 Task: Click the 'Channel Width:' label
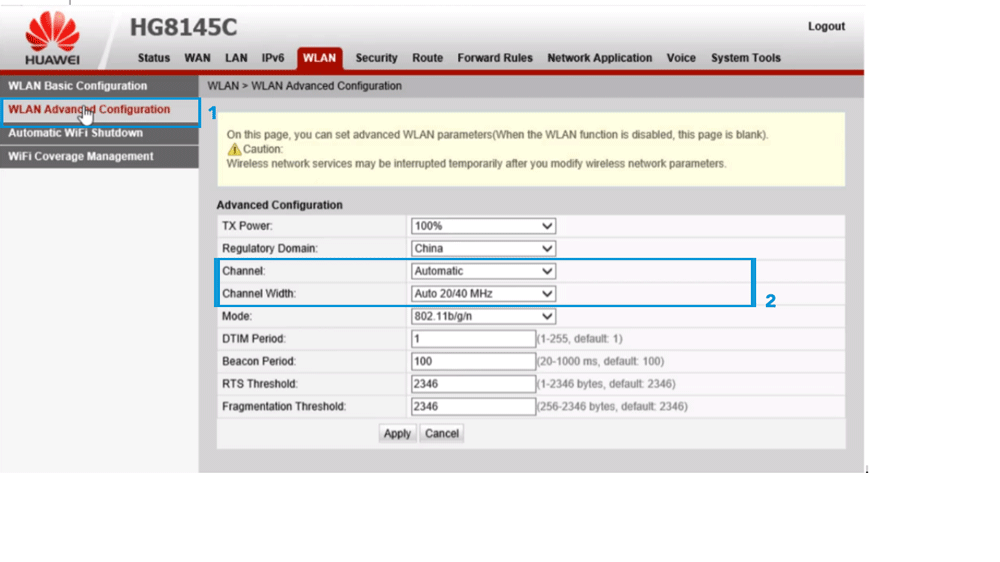259,293
